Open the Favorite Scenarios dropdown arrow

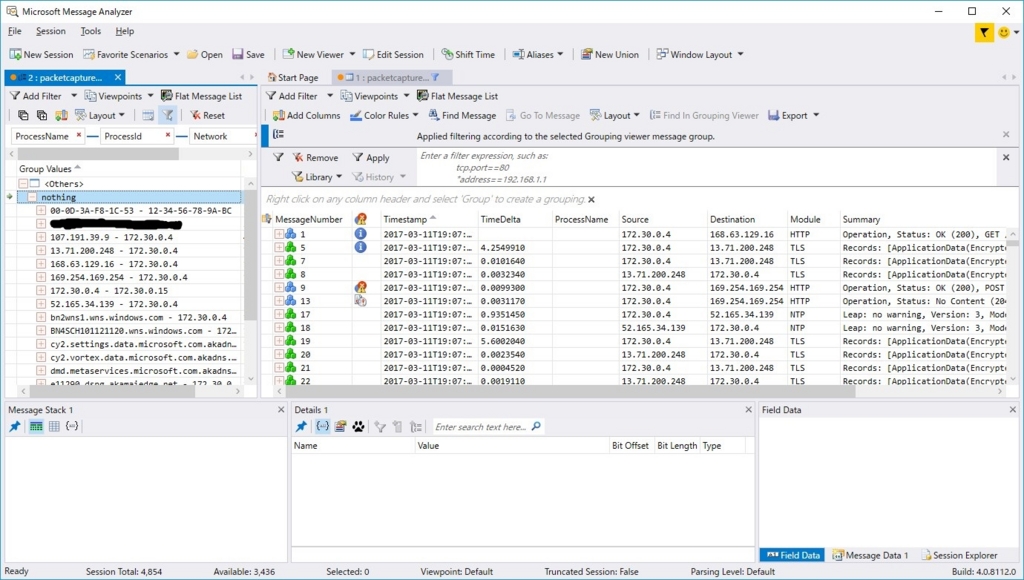click(x=176, y=54)
